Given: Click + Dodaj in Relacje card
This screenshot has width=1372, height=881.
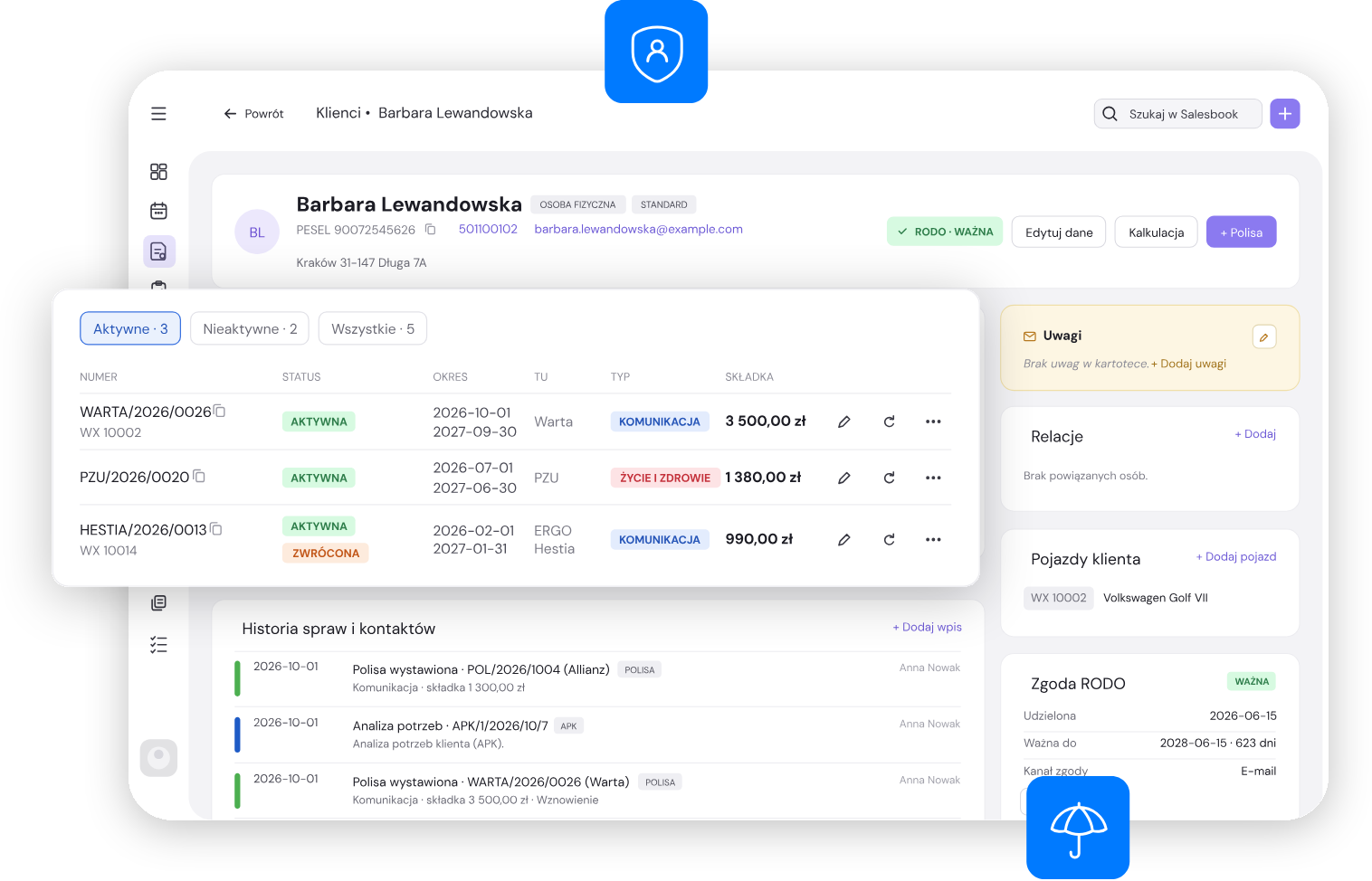Looking at the screenshot, I should [1255, 434].
